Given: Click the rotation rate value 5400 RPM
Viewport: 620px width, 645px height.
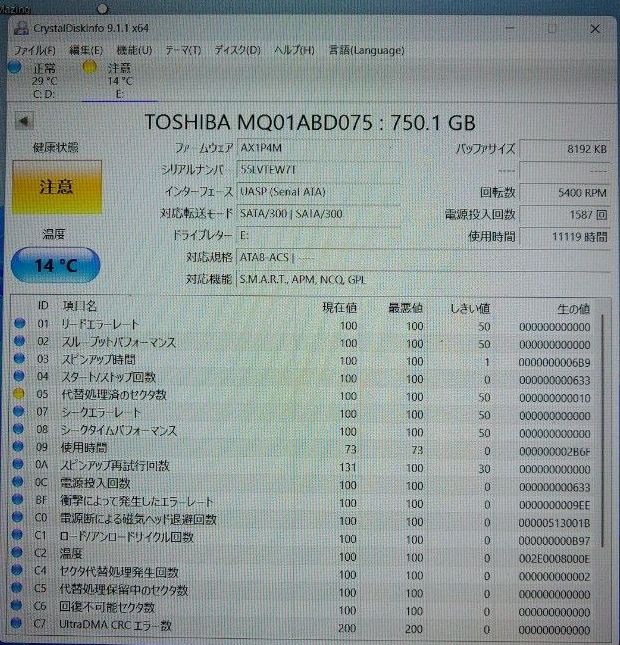Looking at the screenshot, I should 564,193.
